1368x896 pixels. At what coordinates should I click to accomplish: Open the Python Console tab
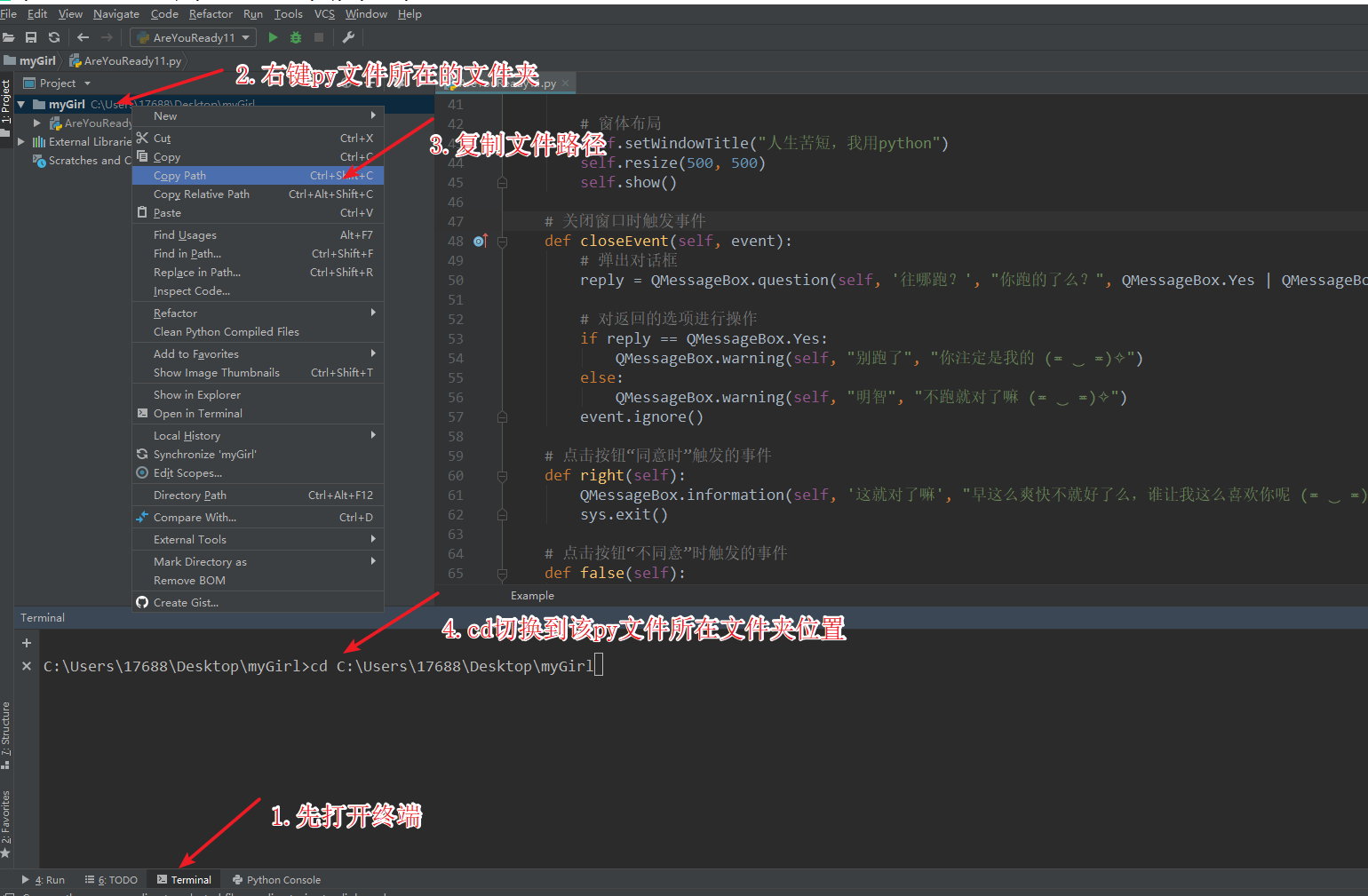click(276, 879)
